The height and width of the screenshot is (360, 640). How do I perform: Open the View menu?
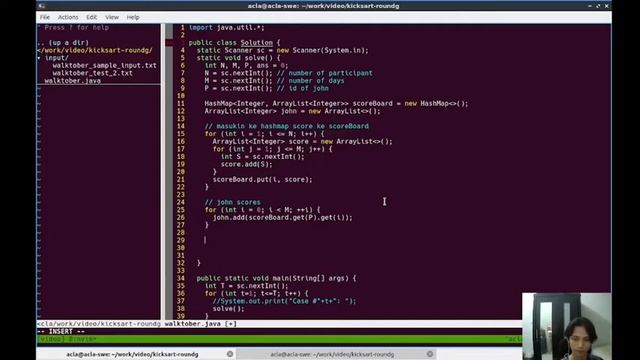112,17
